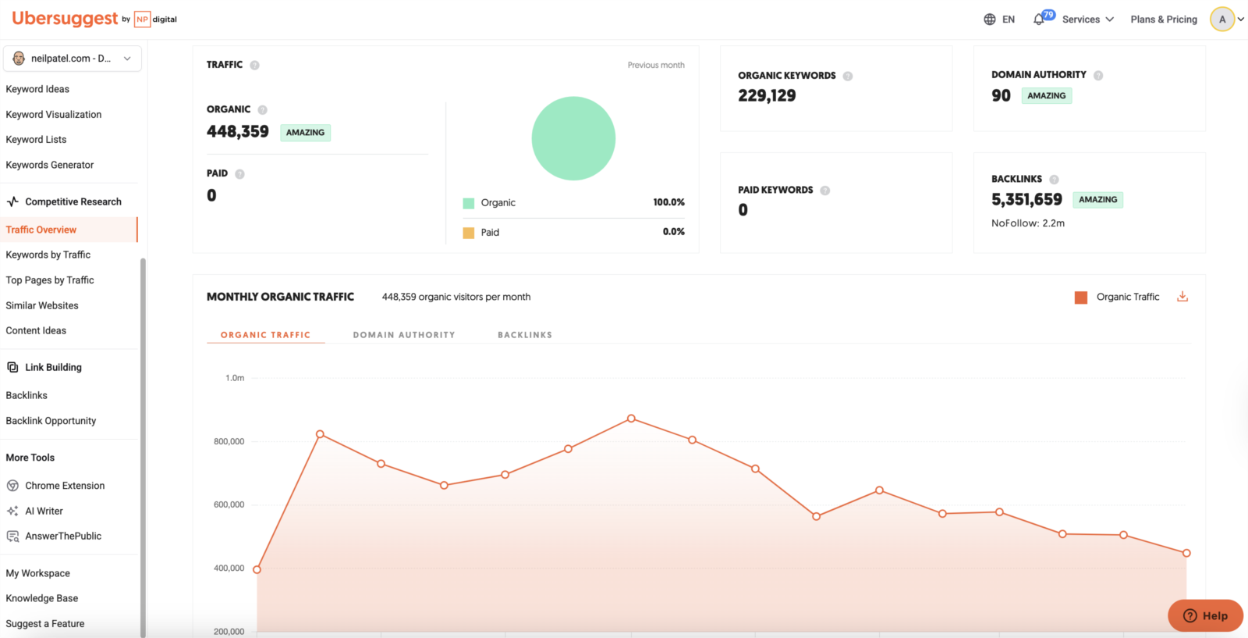Image resolution: width=1248 pixels, height=638 pixels.
Task: Click yellow Paid legend swatch
Action: (x=468, y=232)
